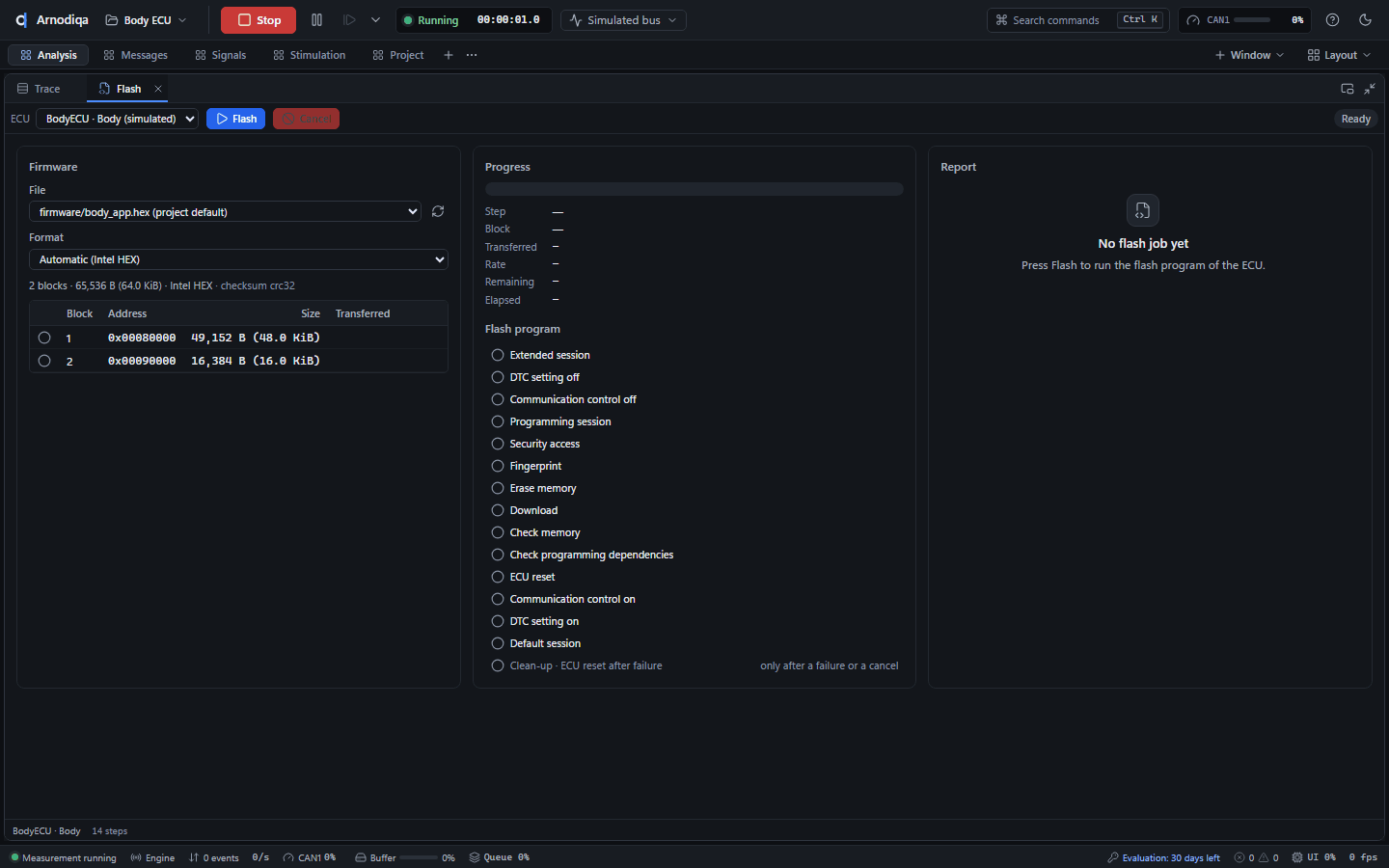Pause the running measurement

316,20
